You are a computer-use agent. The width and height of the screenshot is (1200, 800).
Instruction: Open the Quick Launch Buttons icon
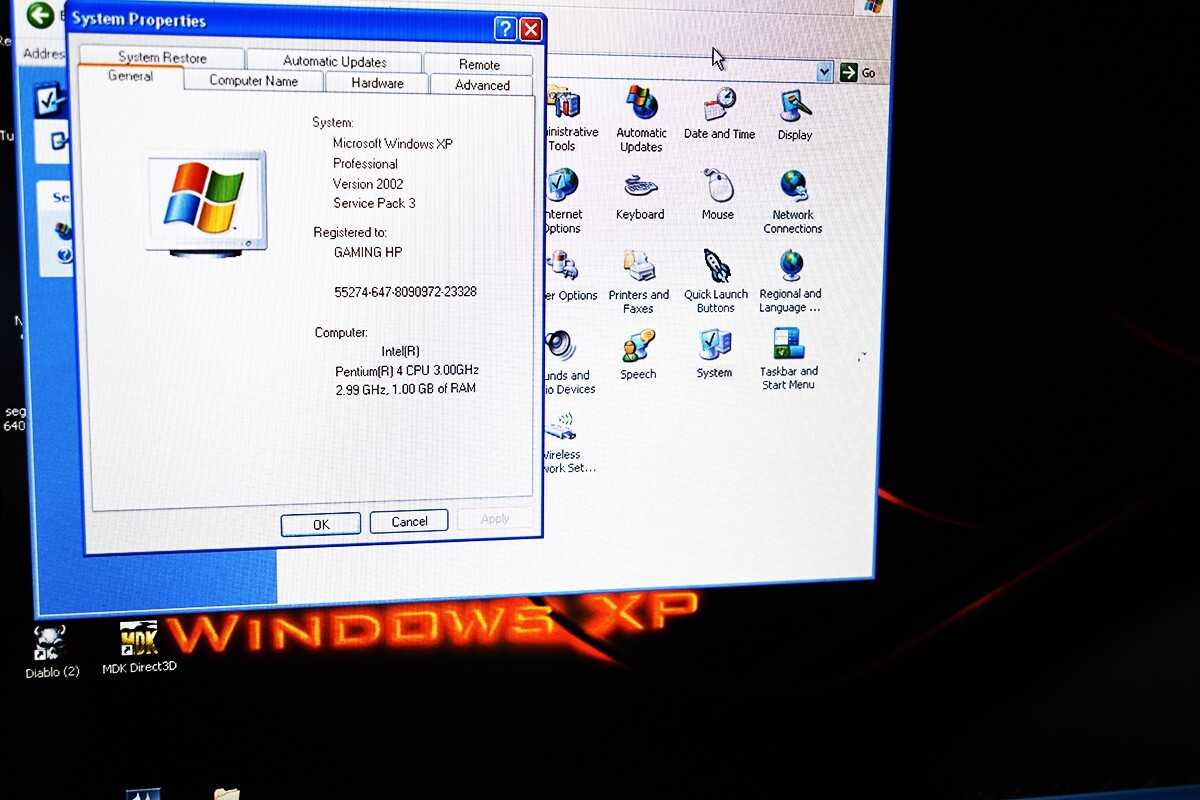[716, 282]
